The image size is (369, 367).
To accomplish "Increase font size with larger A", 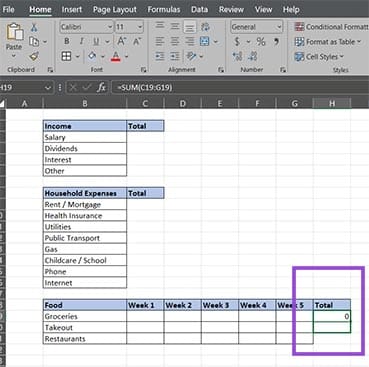I will [x=121, y=41].
